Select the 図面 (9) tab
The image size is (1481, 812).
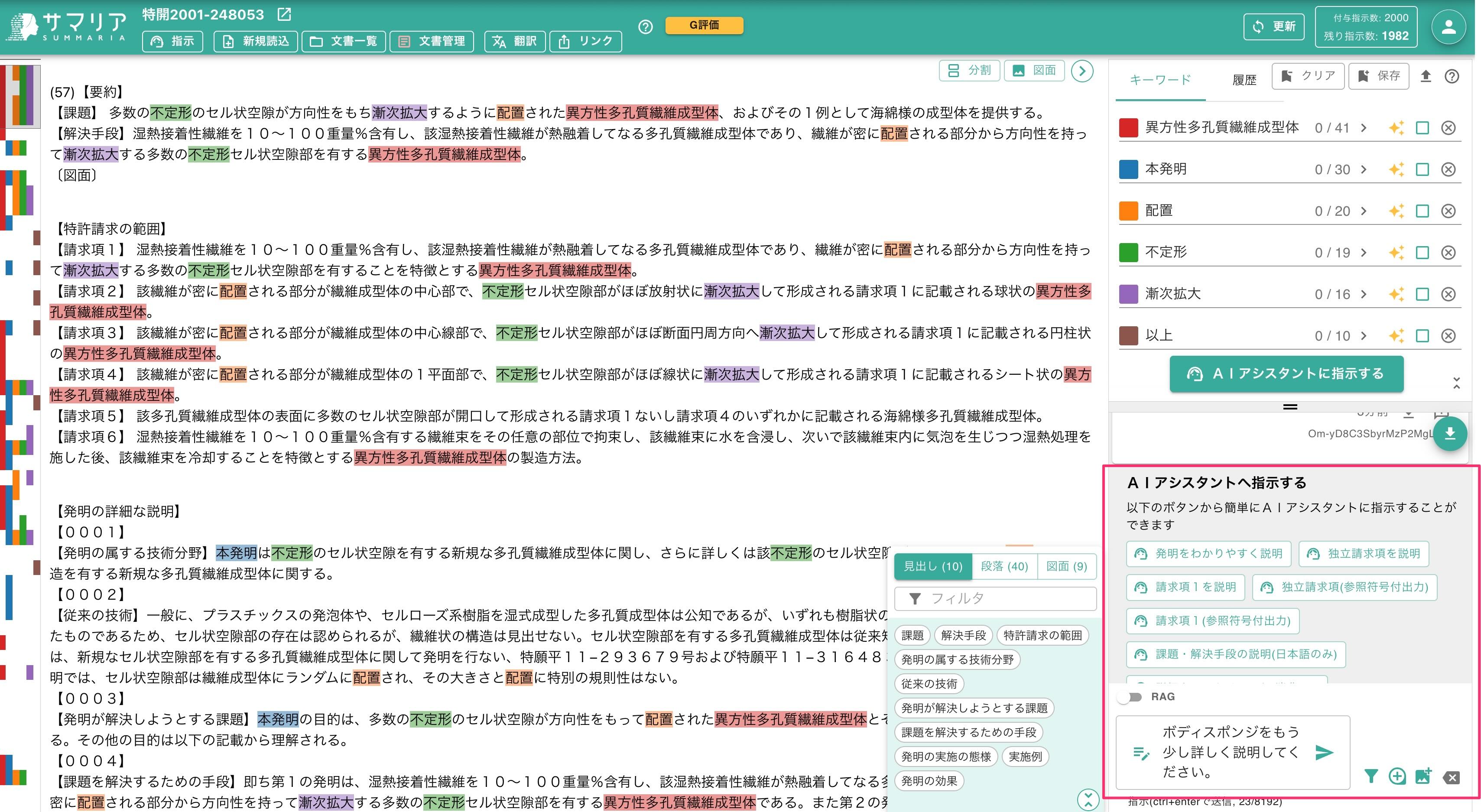point(1066,566)
